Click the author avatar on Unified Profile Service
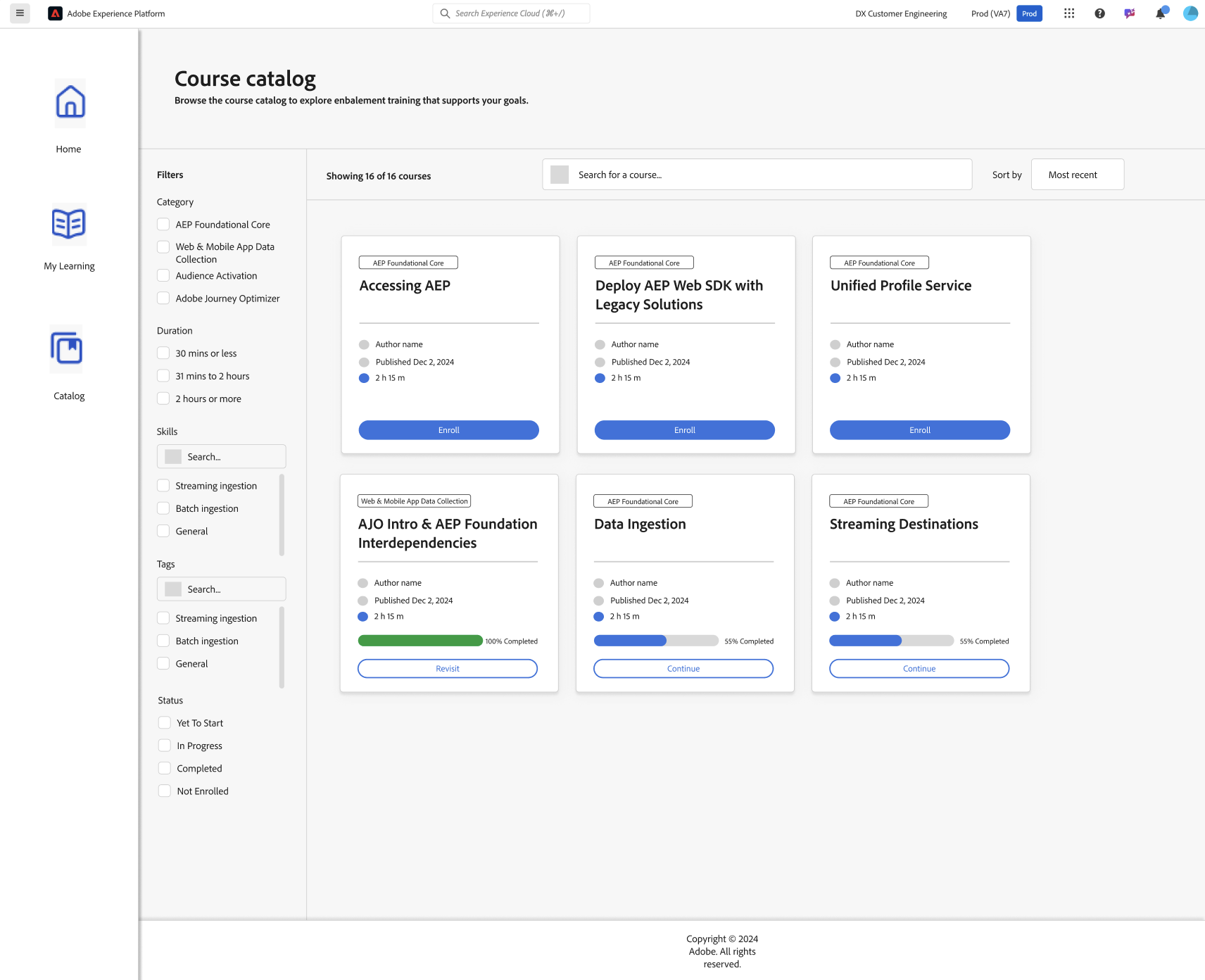1205x980 pixels. tap(835, 345)
